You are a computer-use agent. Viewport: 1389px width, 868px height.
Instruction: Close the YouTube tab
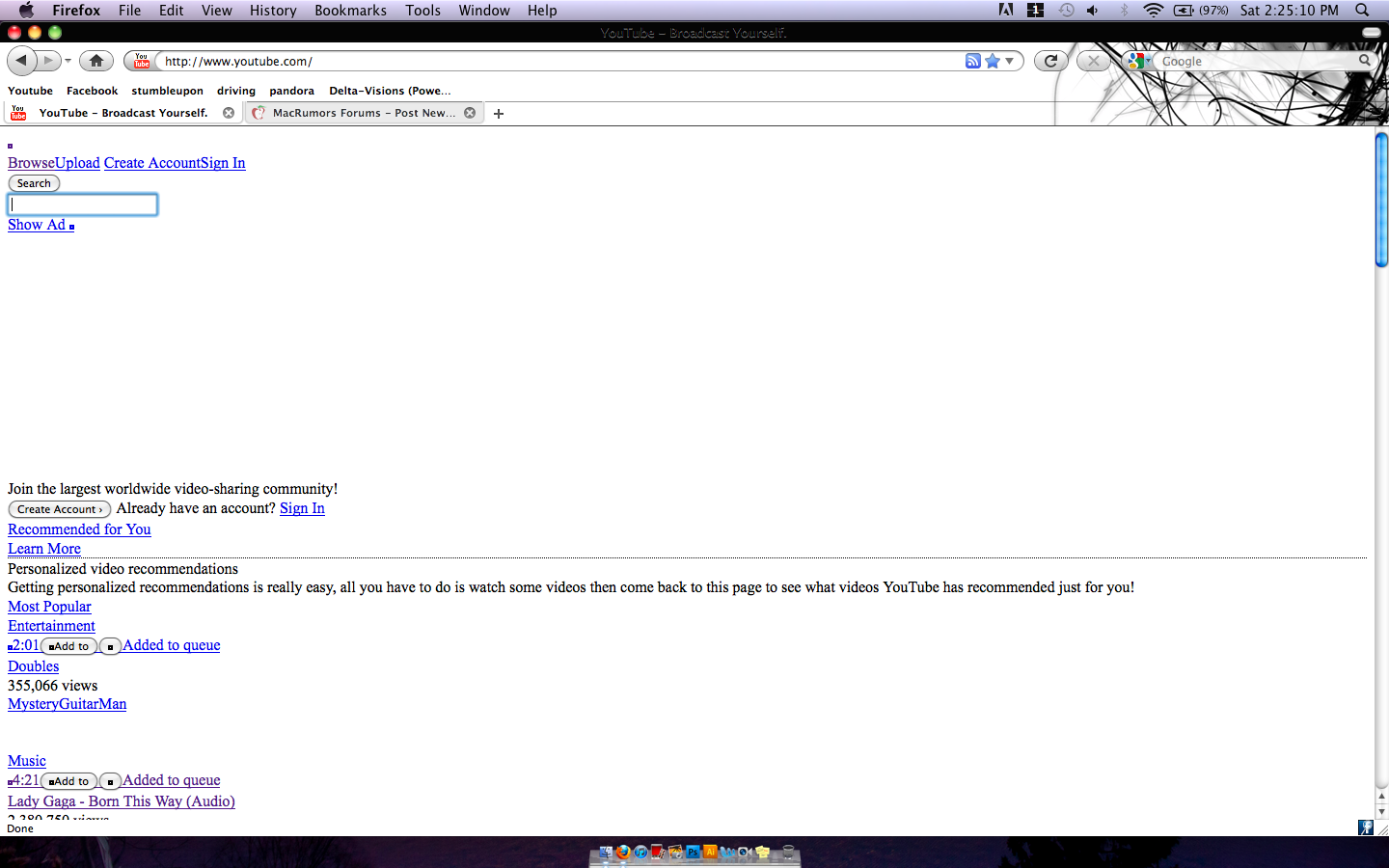point(229,113)
